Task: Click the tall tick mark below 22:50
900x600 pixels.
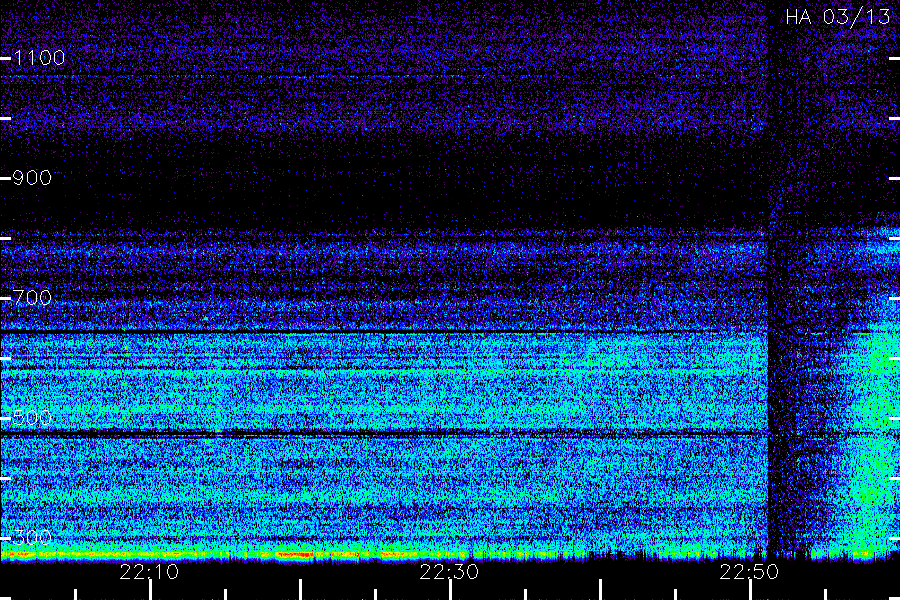Action: pos(750,590)
